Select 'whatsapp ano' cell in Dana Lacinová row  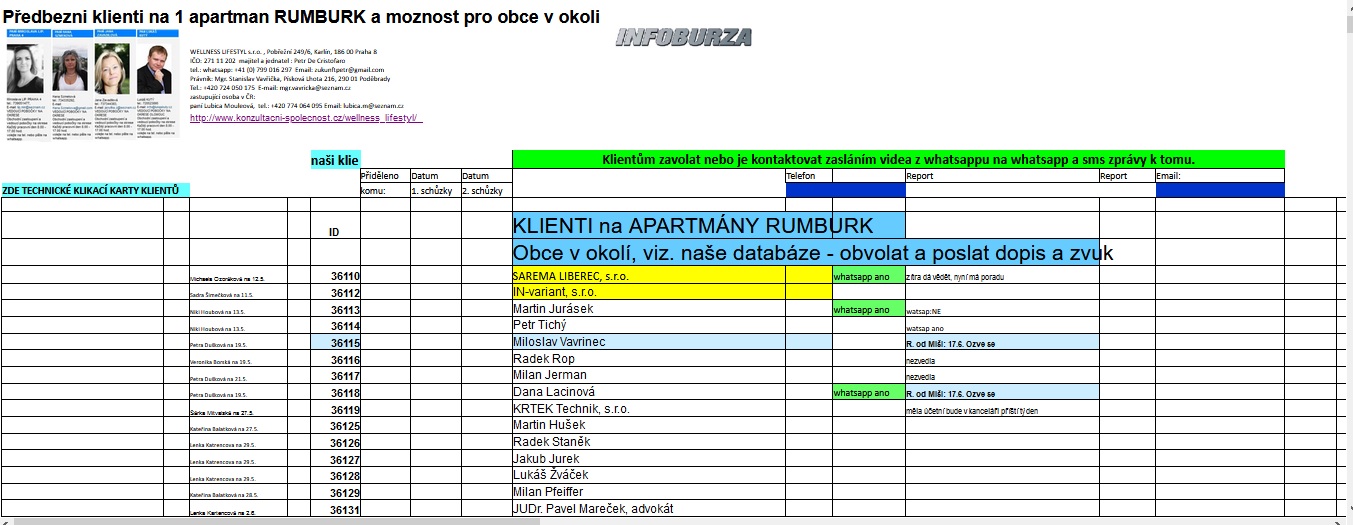point(868,392)
